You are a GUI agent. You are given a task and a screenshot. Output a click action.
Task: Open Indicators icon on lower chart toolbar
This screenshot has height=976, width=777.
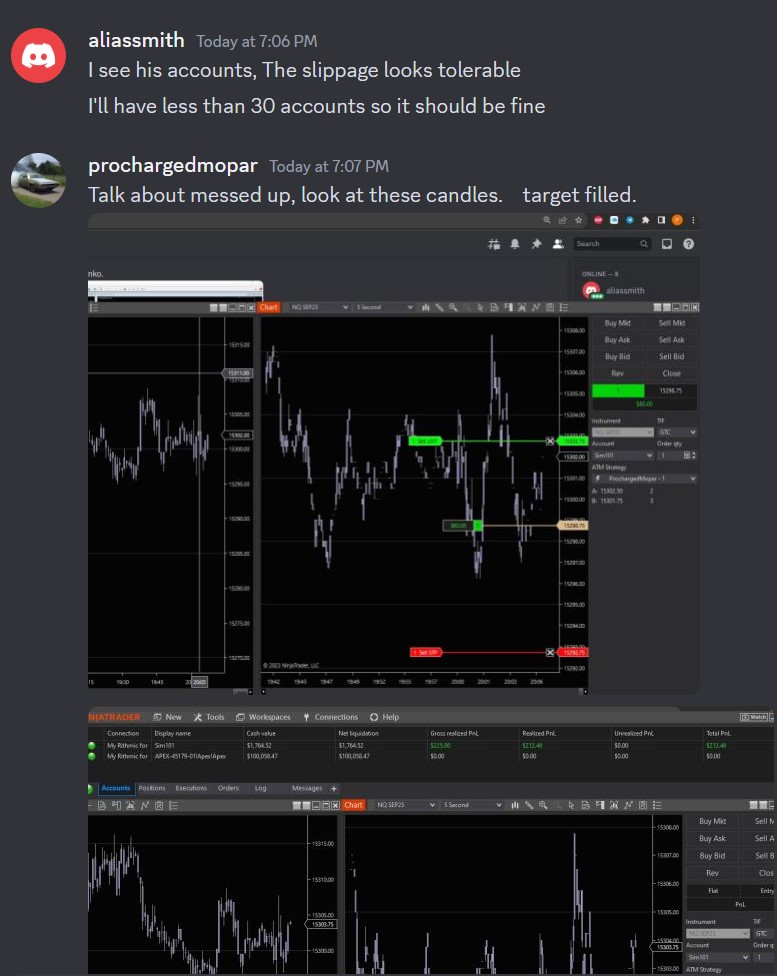click(615, 805)
